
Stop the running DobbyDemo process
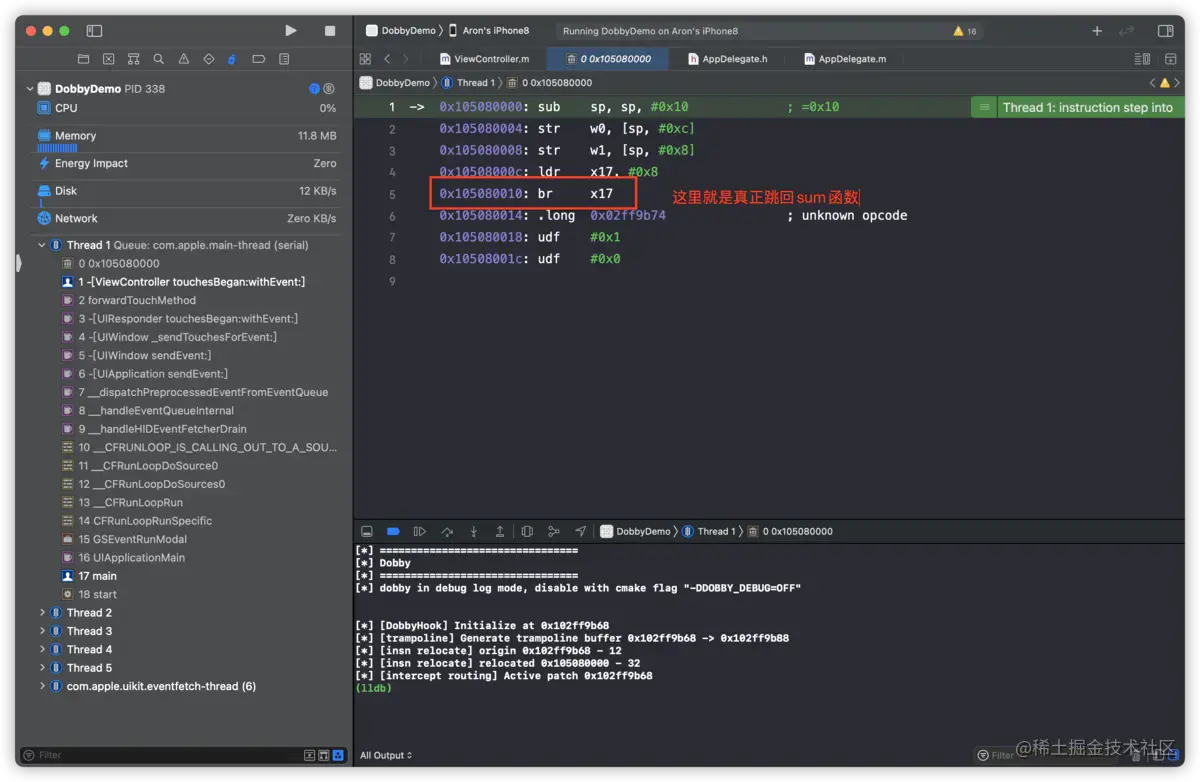(330, 31)
